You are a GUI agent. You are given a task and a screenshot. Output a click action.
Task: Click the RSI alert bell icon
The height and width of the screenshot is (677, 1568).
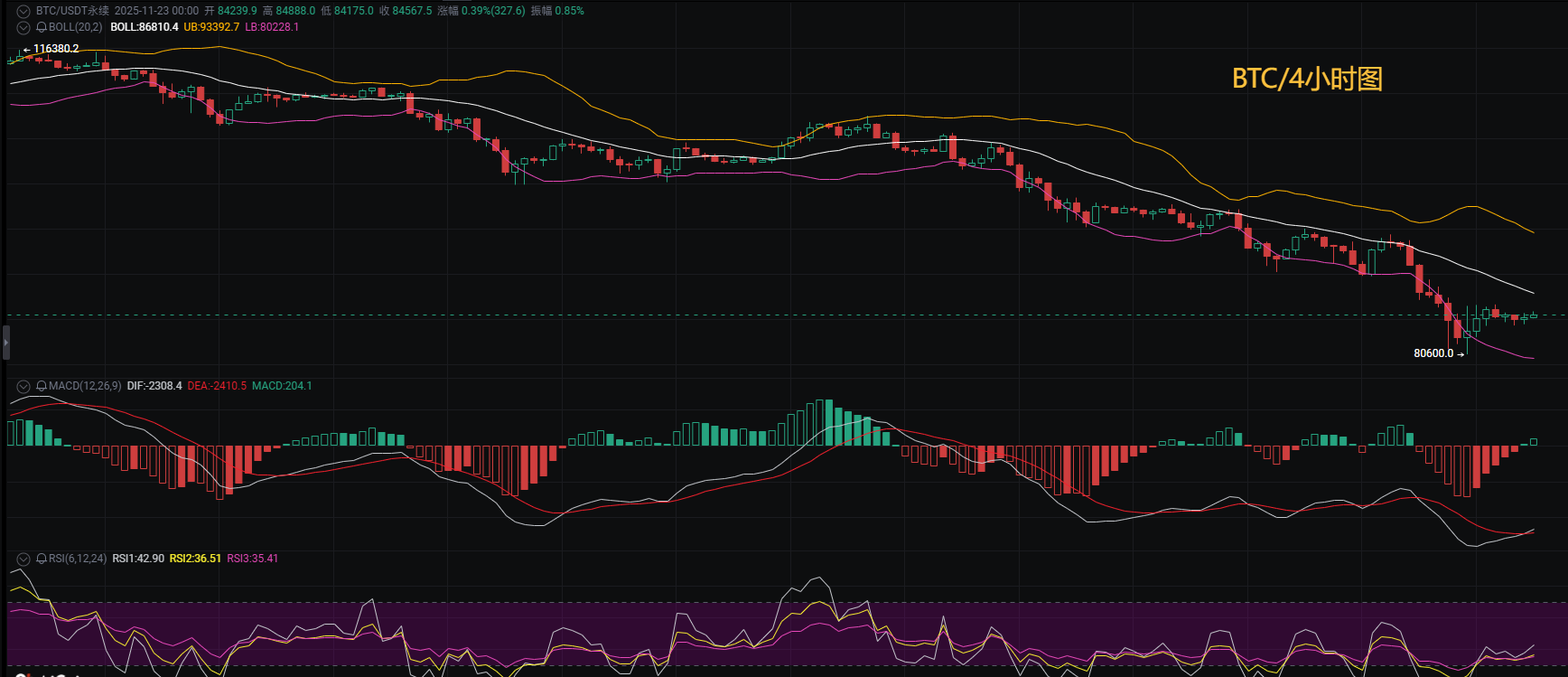point(42,559)
